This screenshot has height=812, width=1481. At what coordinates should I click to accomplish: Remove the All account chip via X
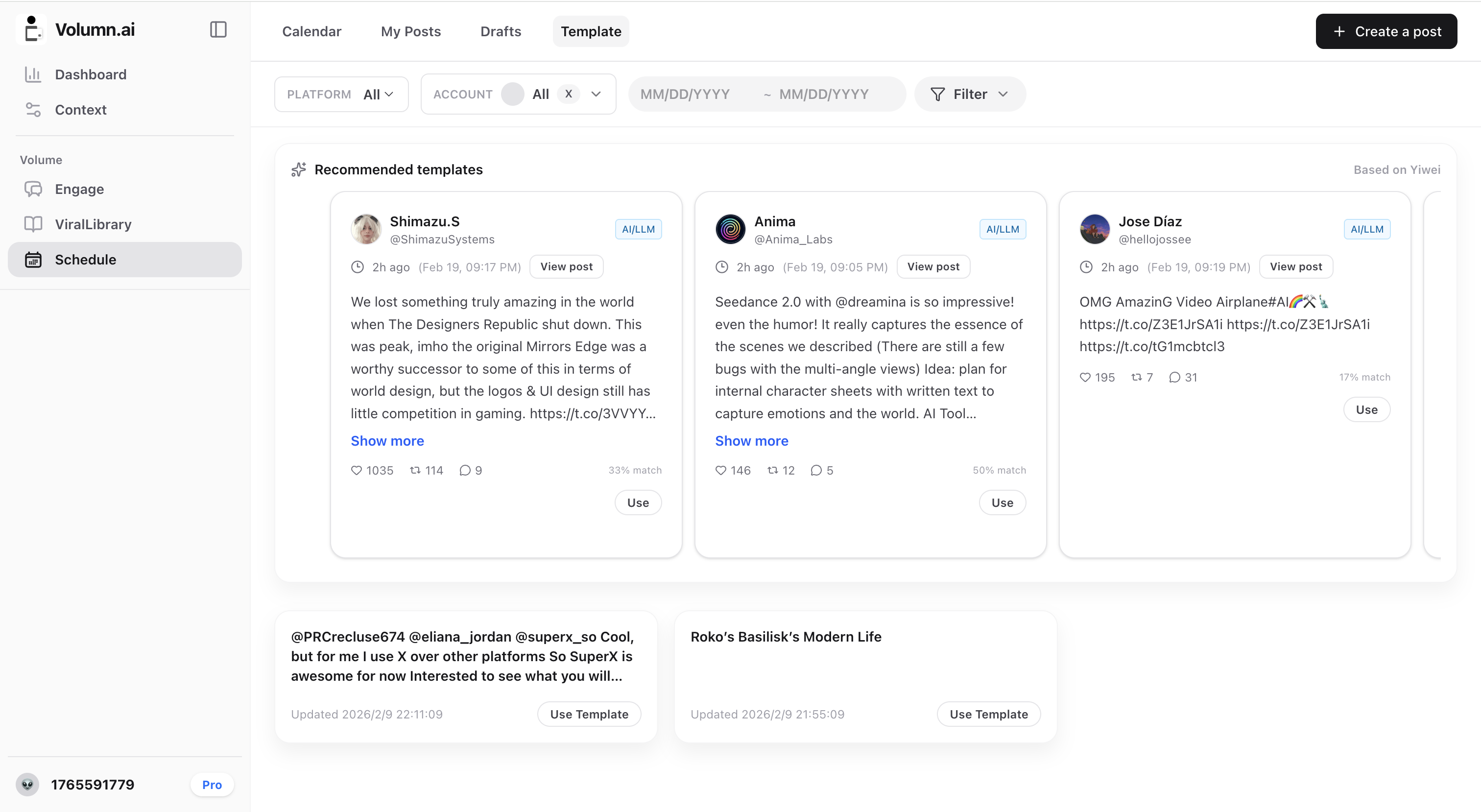point(568,94)
